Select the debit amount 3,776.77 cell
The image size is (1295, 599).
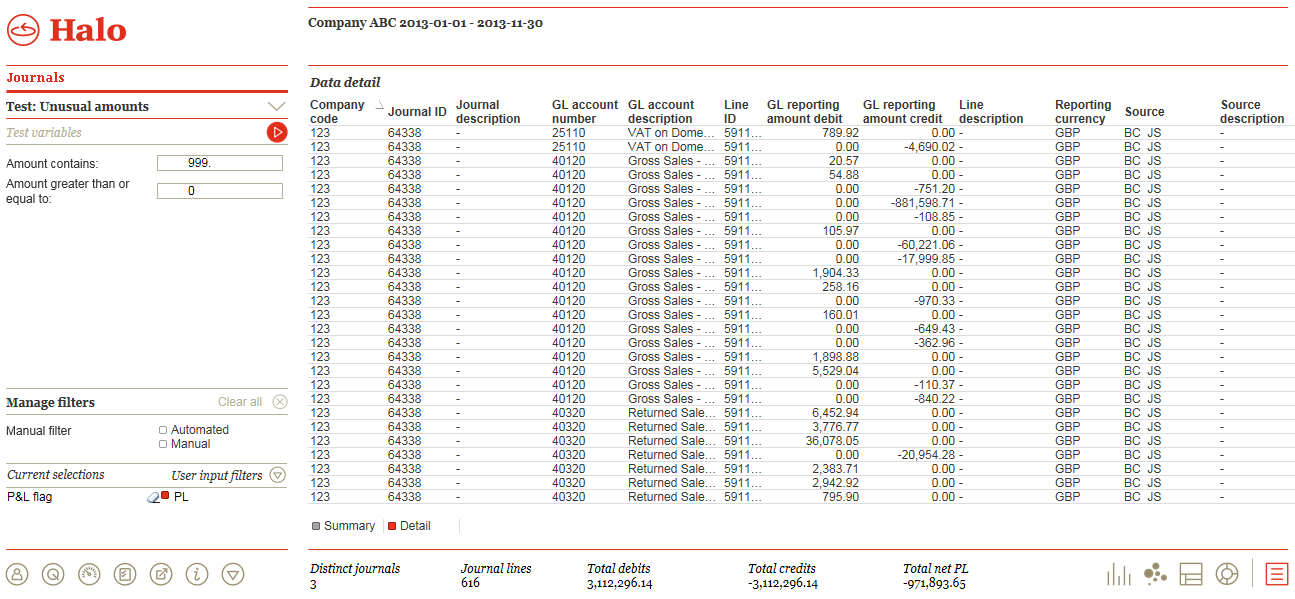pyautogui.click(x=835, y=427)
